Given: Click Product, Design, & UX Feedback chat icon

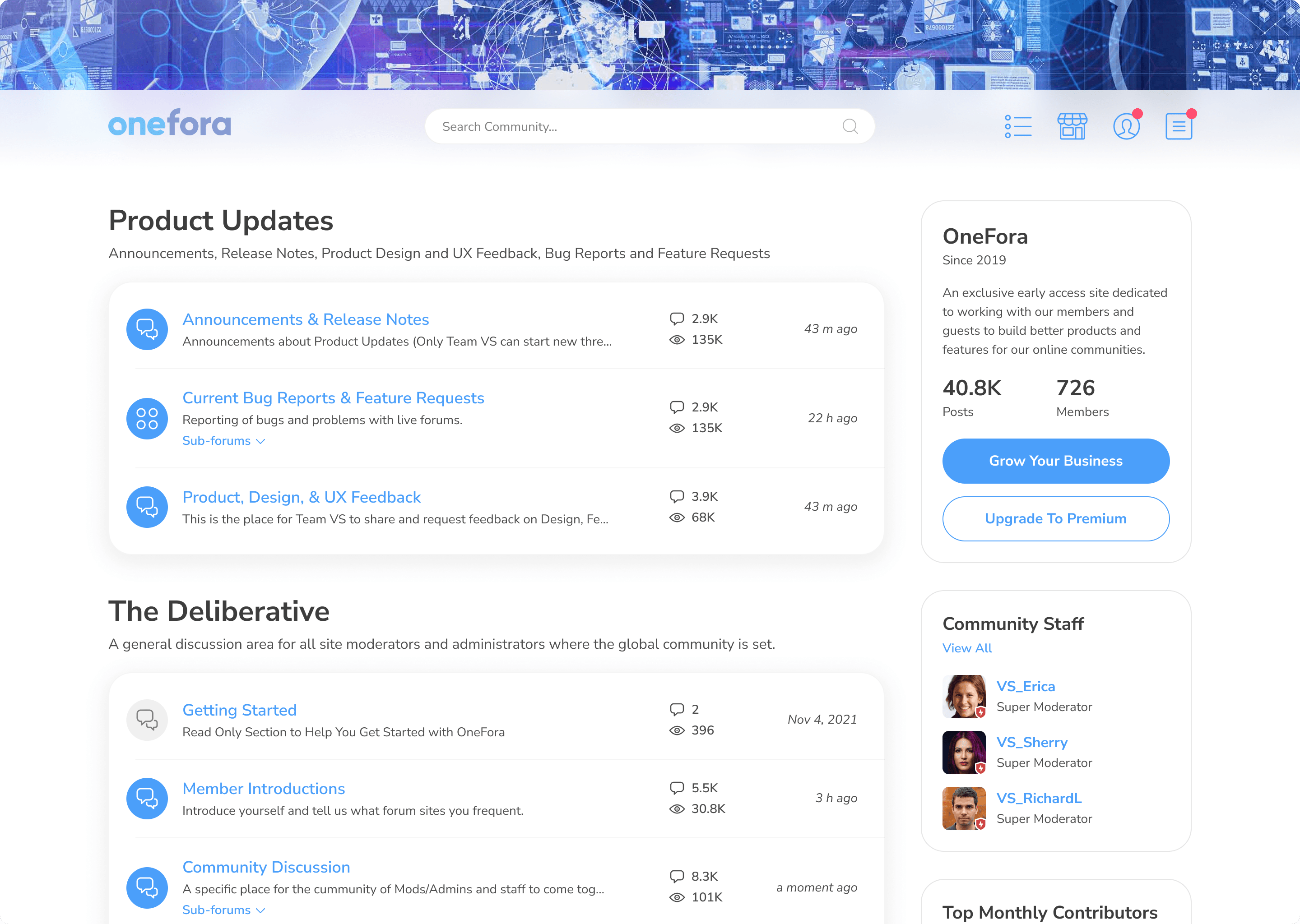Looking at the screenshot, I should tap(147, 507).
